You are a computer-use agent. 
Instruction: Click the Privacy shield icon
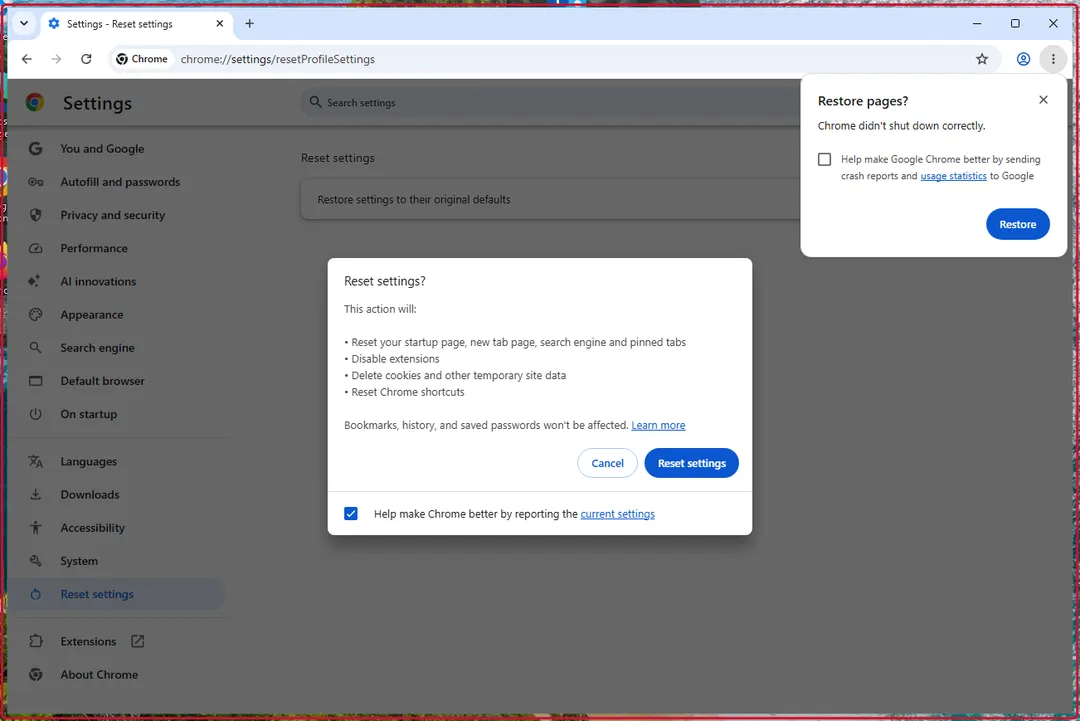click(35, 215)
